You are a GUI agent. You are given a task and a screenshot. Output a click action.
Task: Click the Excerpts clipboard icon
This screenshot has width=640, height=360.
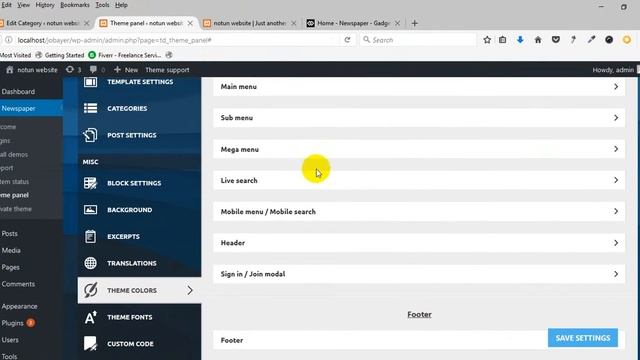pos(90,236)
